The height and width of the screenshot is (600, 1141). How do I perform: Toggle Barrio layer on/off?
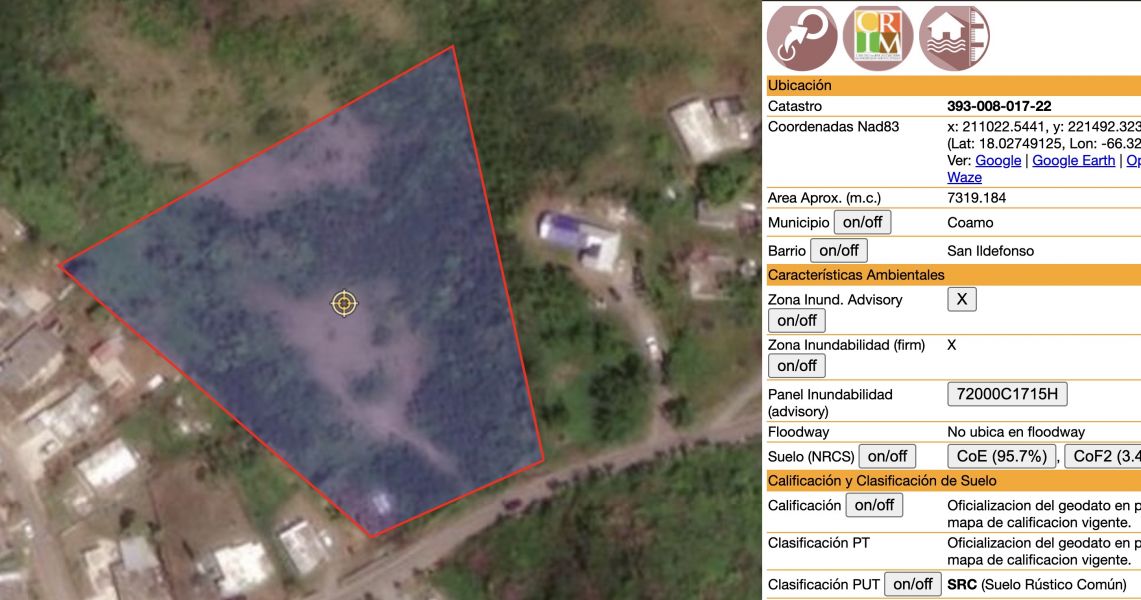[x=839, y=250]
